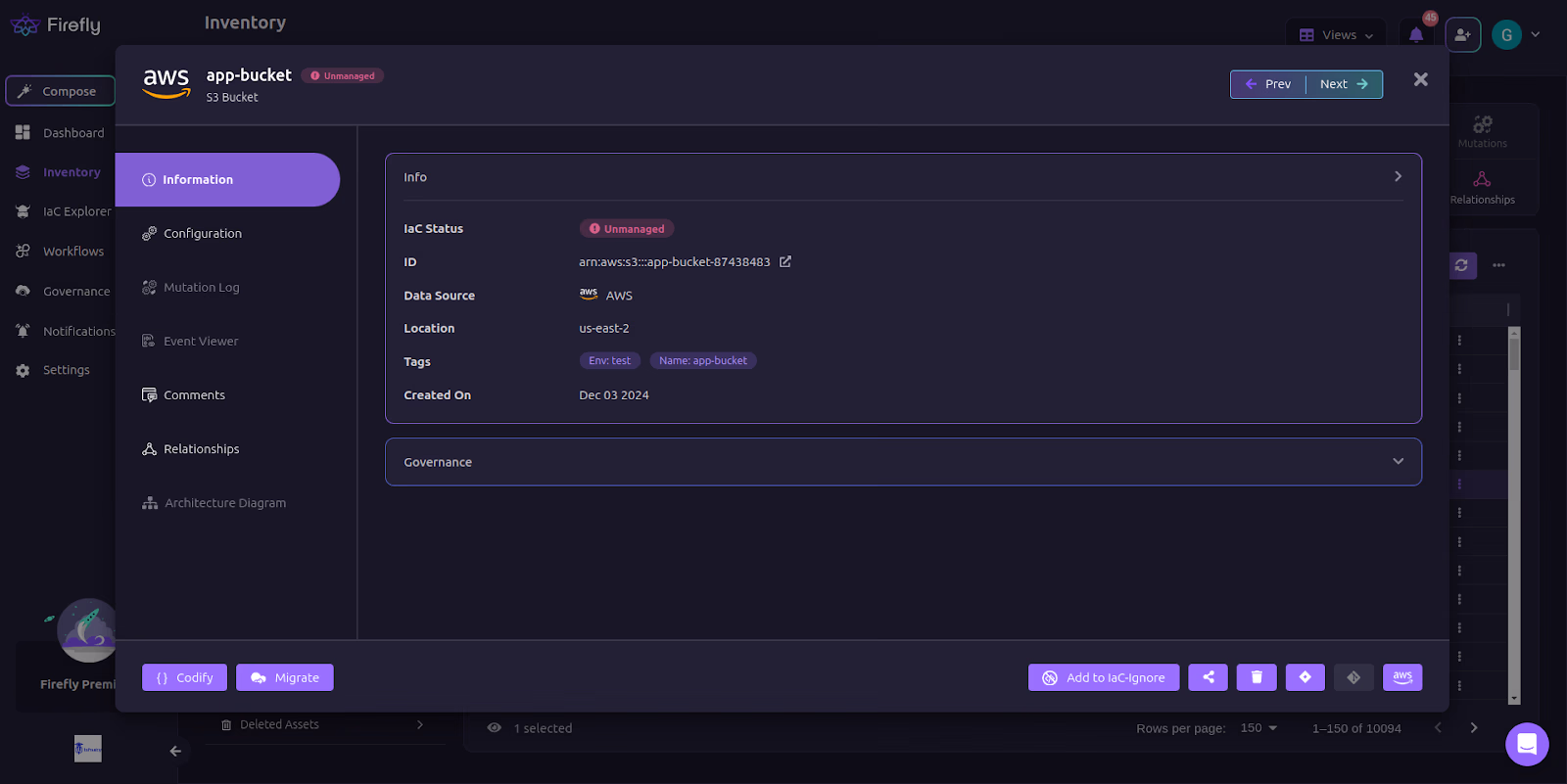Open the chat support bubble
The width and height of the screenshot is (1567, 784).
point(1527,744)
